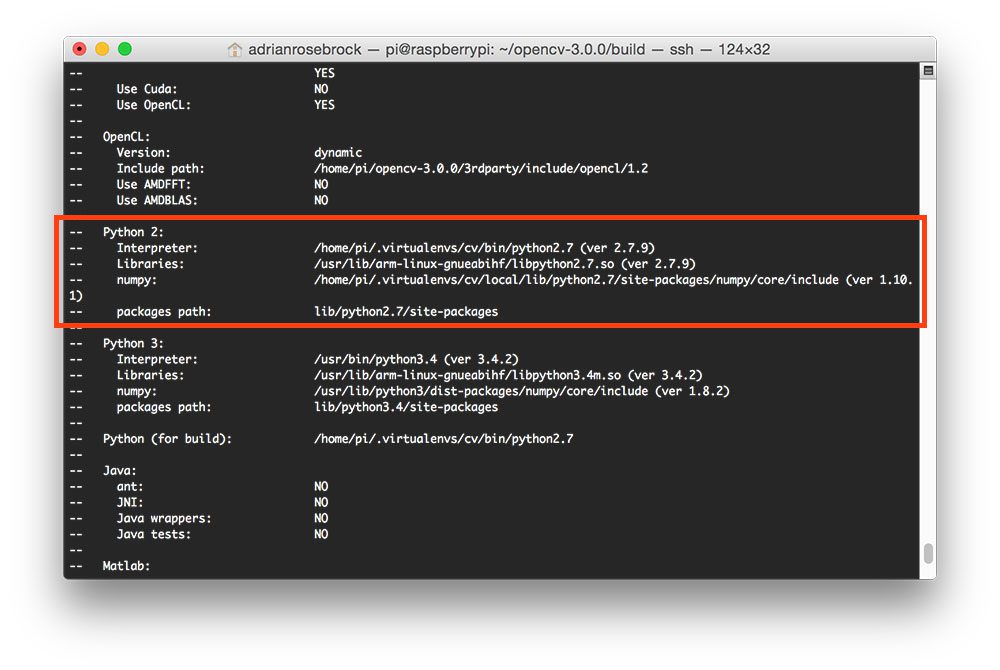Click the 'ant:' line

pos(221,486)
